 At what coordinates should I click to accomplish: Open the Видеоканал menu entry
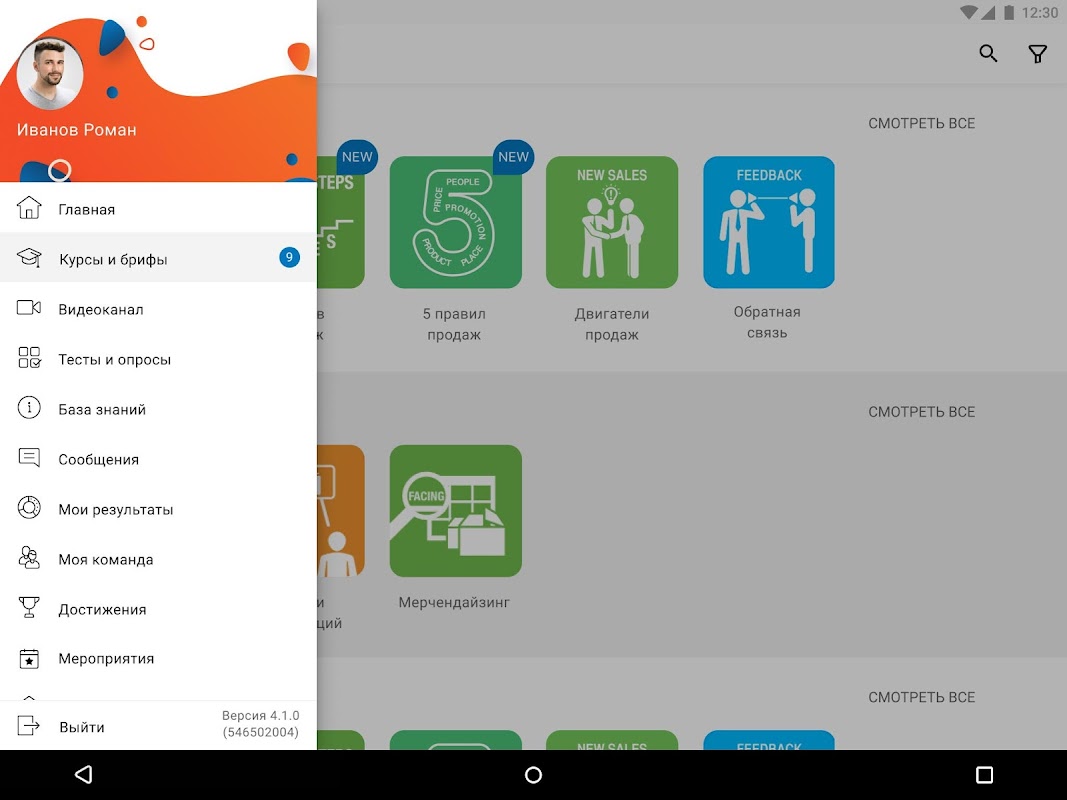[159, 308]
